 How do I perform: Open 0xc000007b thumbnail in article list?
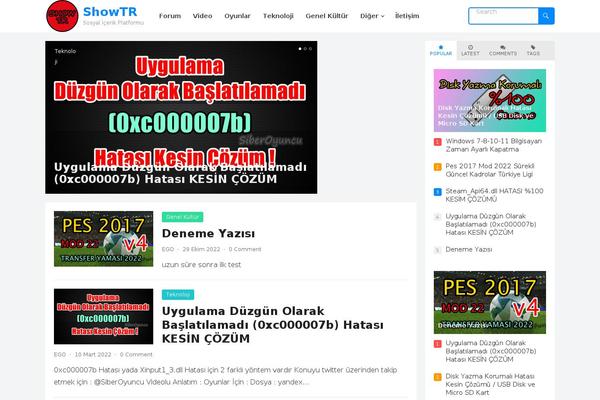[103, 316]
